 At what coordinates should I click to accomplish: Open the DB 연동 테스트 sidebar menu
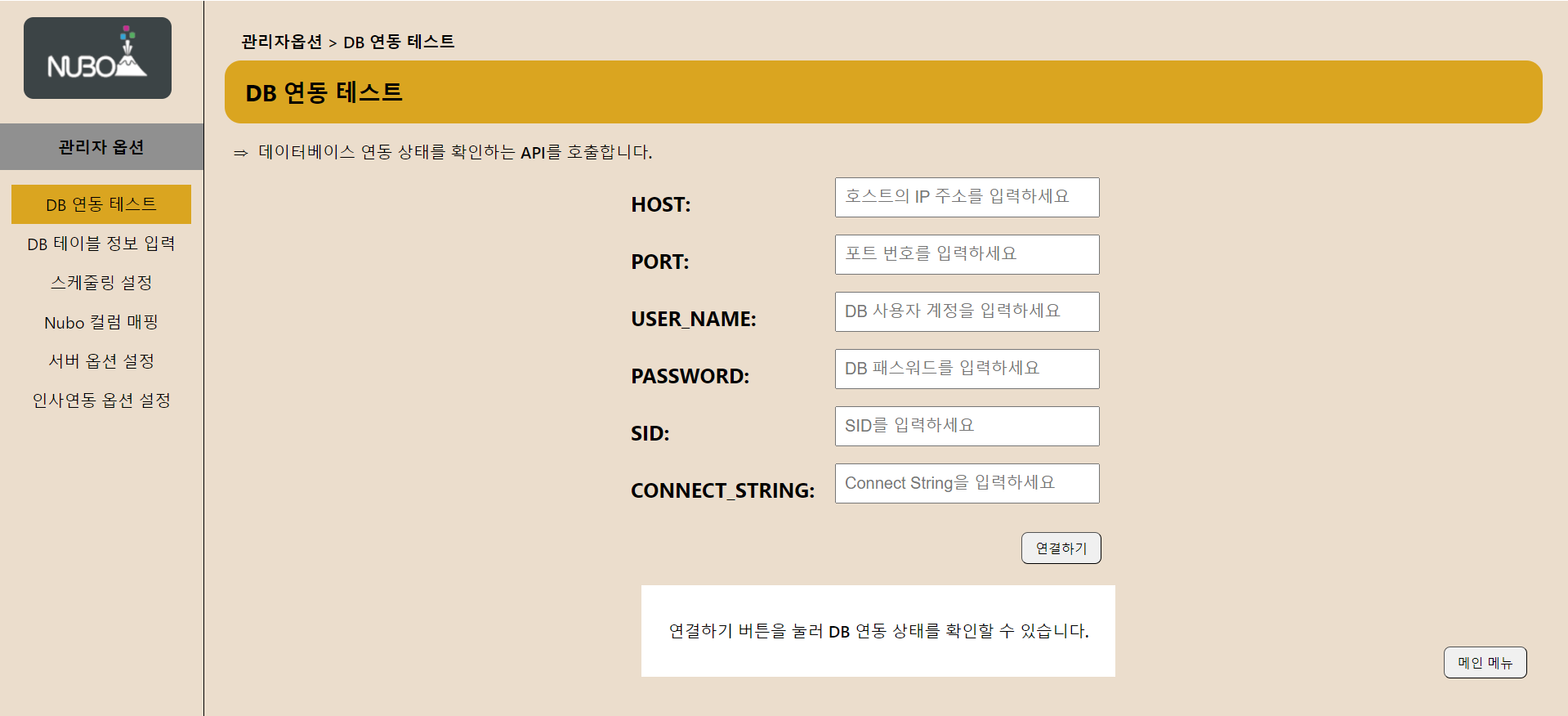[x=101, y=204]
